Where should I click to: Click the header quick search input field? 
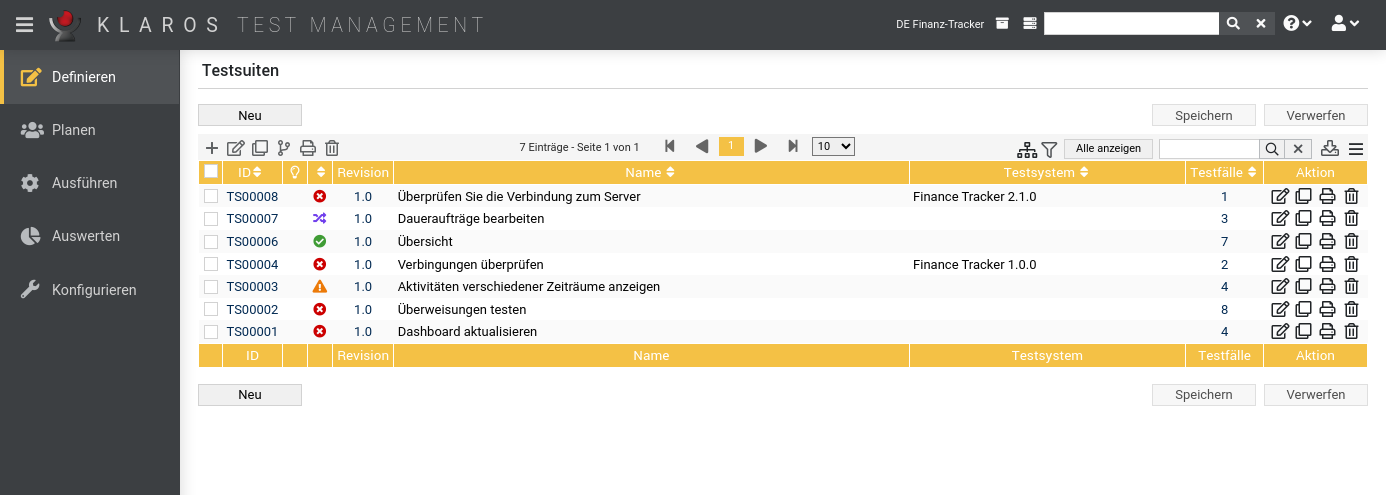coord(1132,24)
